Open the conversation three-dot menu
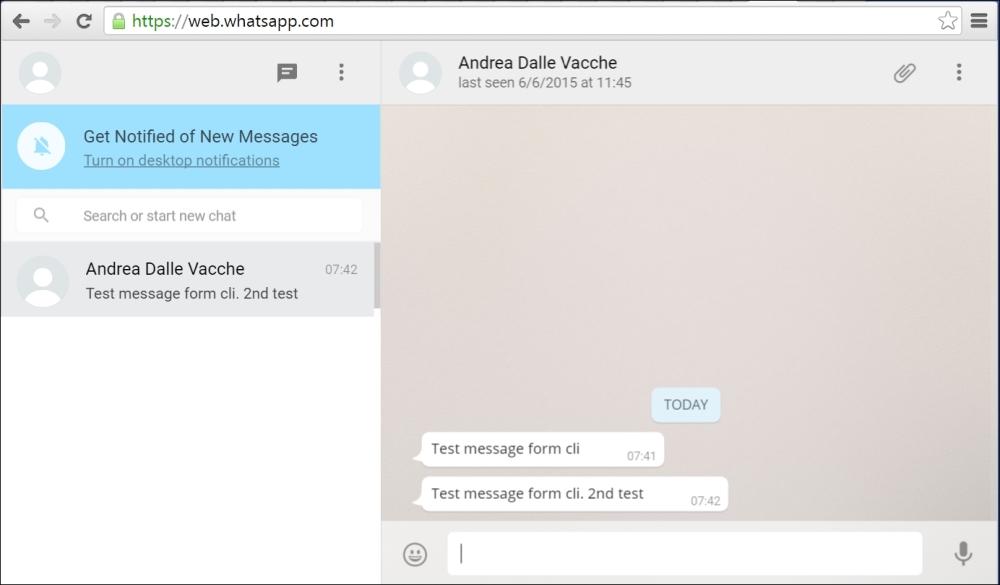Viewport: 1000px width, 585px height. (959, 72)
